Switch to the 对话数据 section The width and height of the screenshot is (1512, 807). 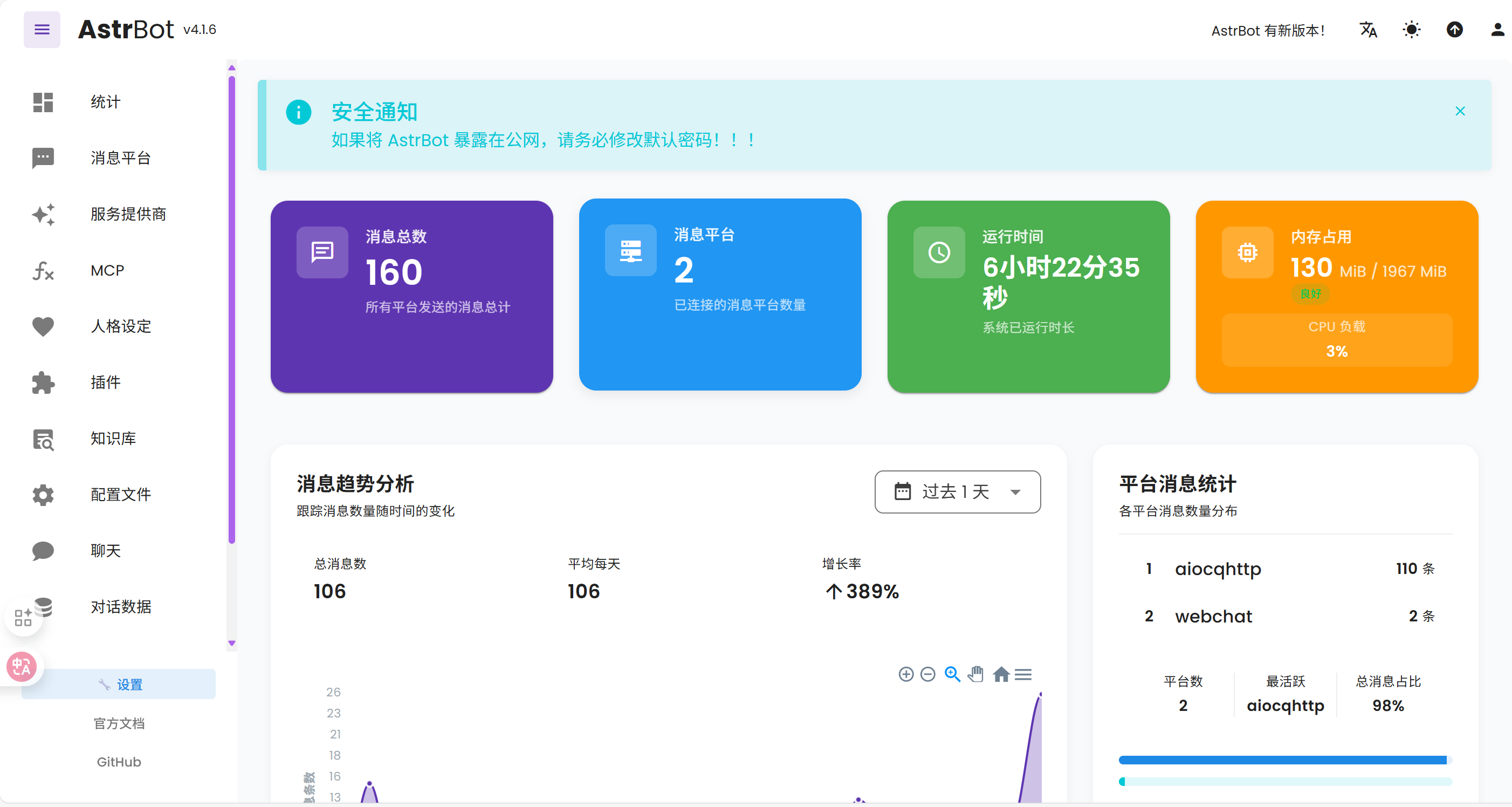pos(121,607)
